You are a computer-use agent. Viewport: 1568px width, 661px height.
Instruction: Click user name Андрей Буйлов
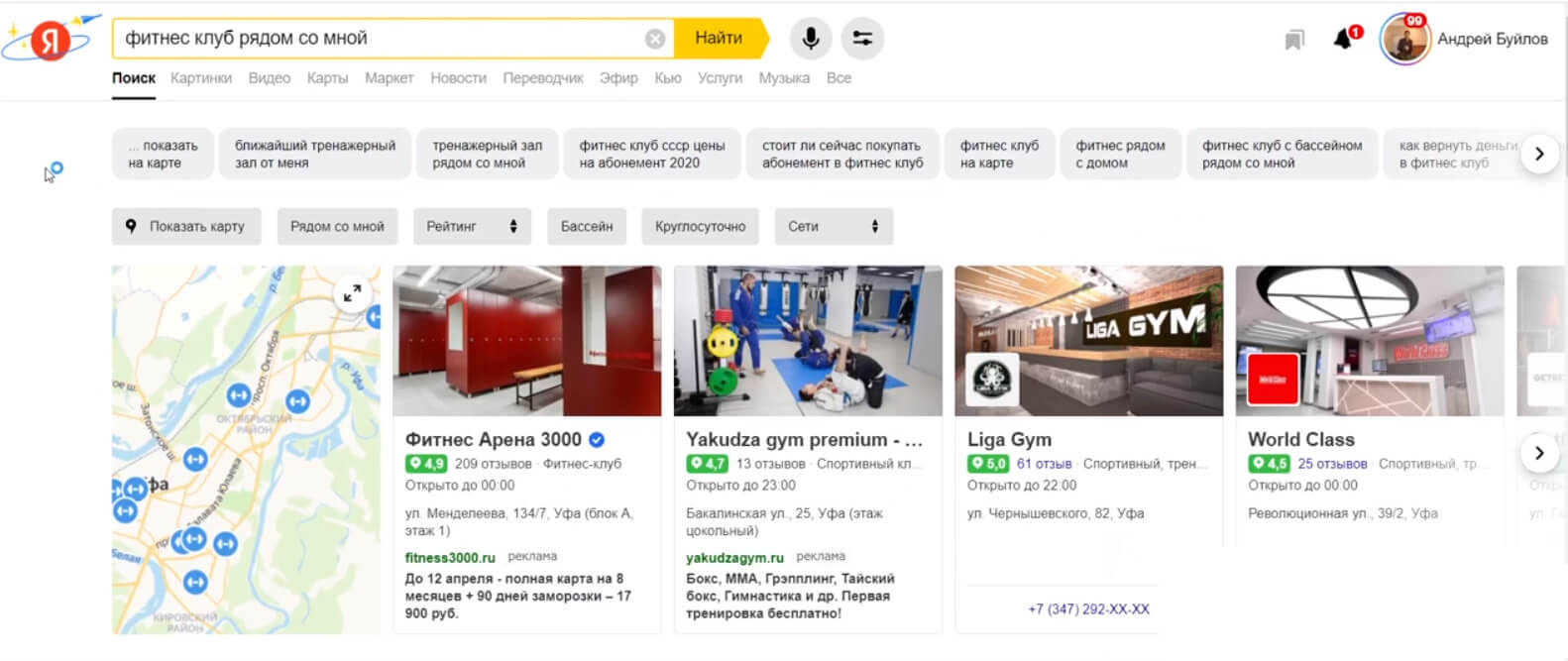click(x=1493, y=40)
